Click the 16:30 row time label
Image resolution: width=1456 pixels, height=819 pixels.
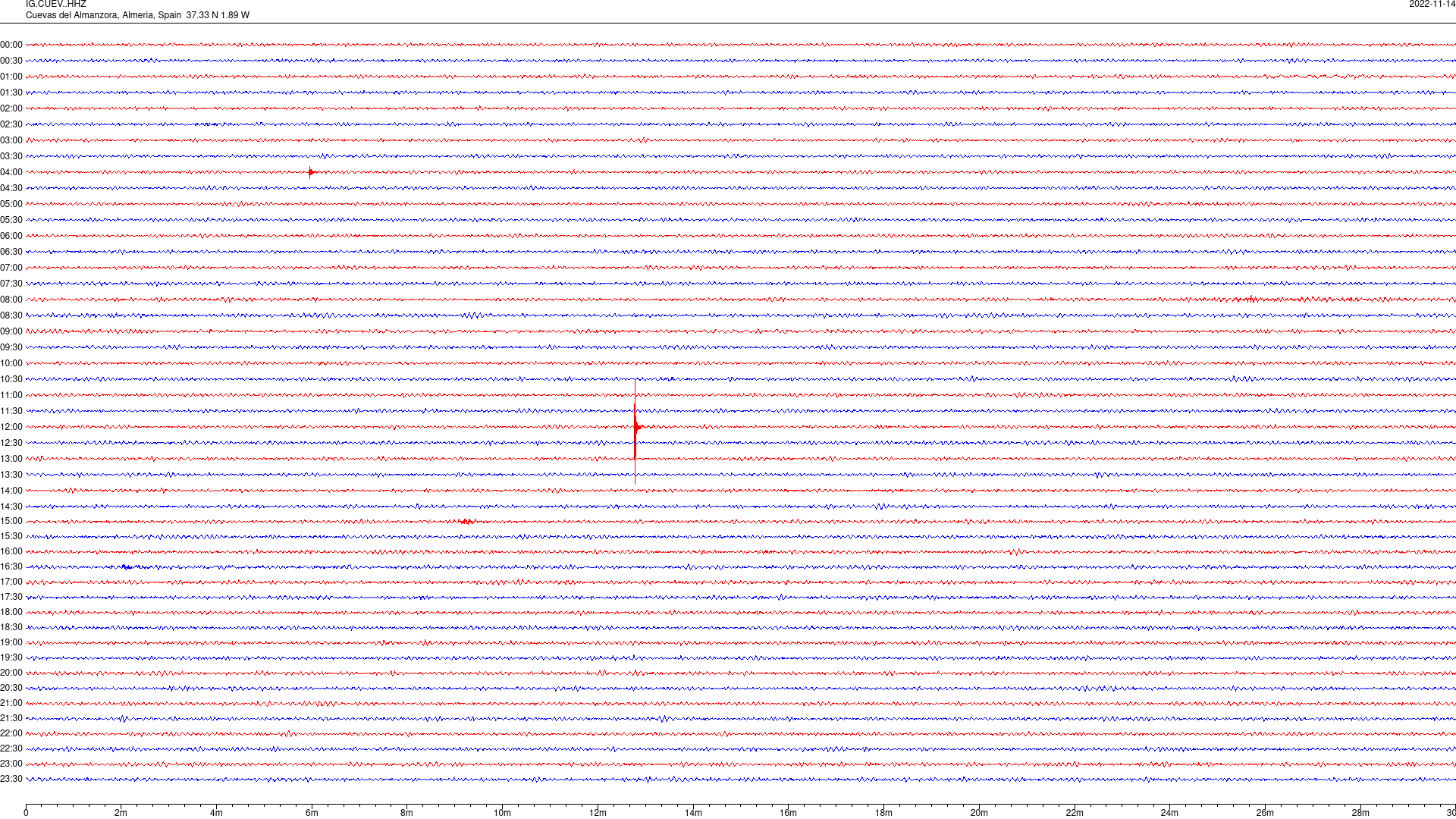(x=11, y=566)
